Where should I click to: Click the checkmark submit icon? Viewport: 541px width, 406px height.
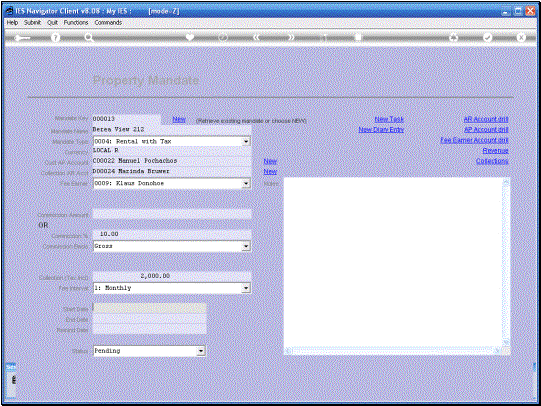pos(487,37)
